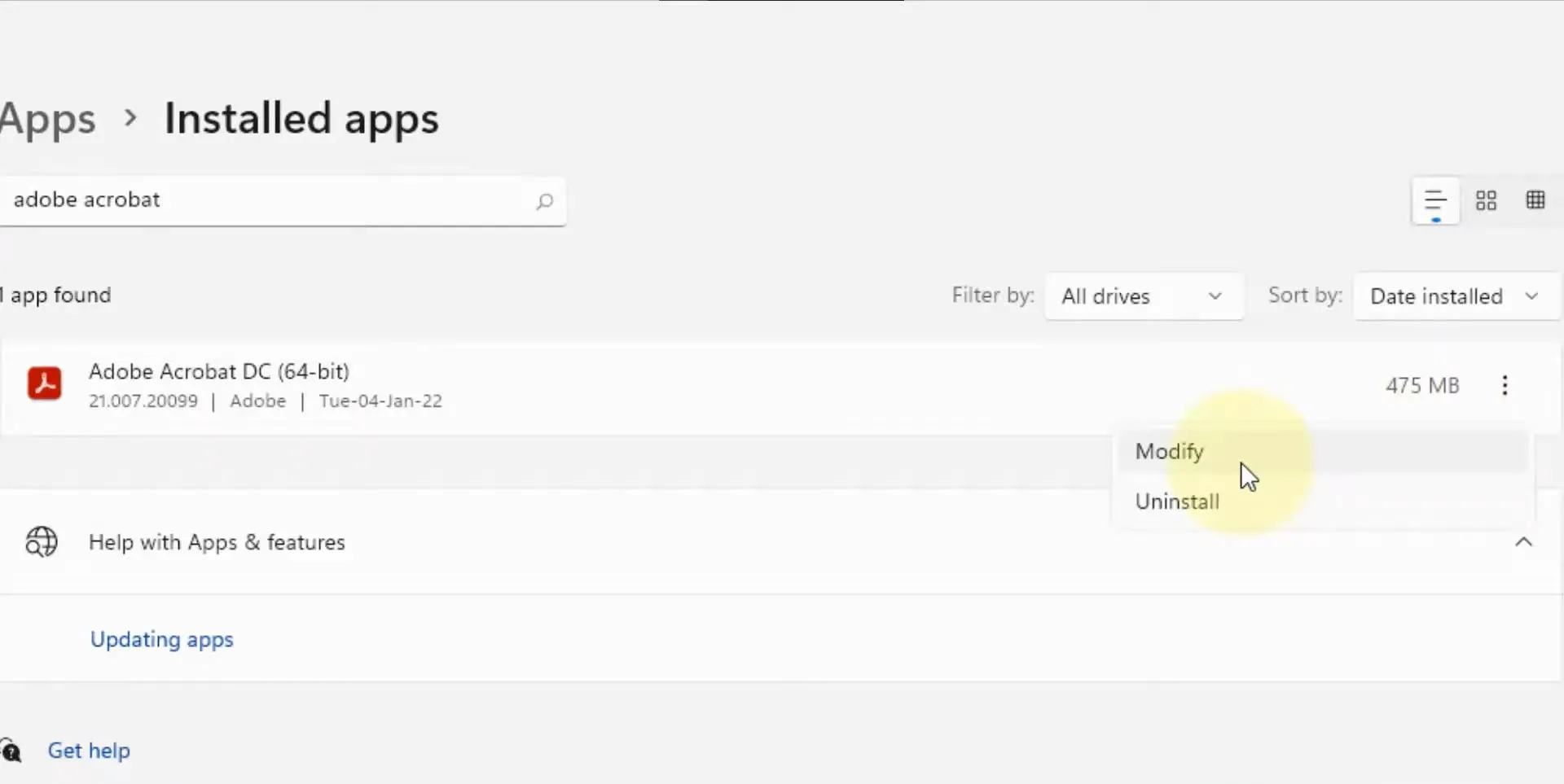Screen dimensions: 1564x784
Task: Switch to table view layout
Action: click(1535, 200)
